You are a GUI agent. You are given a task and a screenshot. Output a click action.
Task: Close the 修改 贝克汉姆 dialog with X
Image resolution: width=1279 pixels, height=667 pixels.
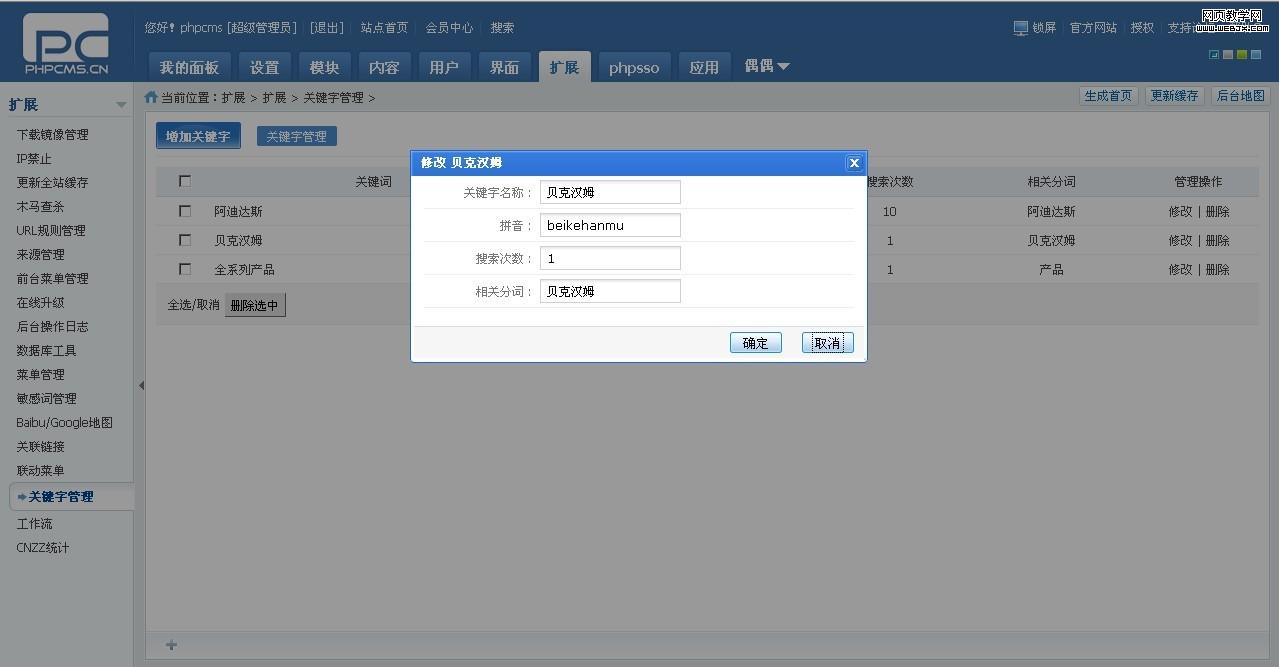(x=853, y=163)
